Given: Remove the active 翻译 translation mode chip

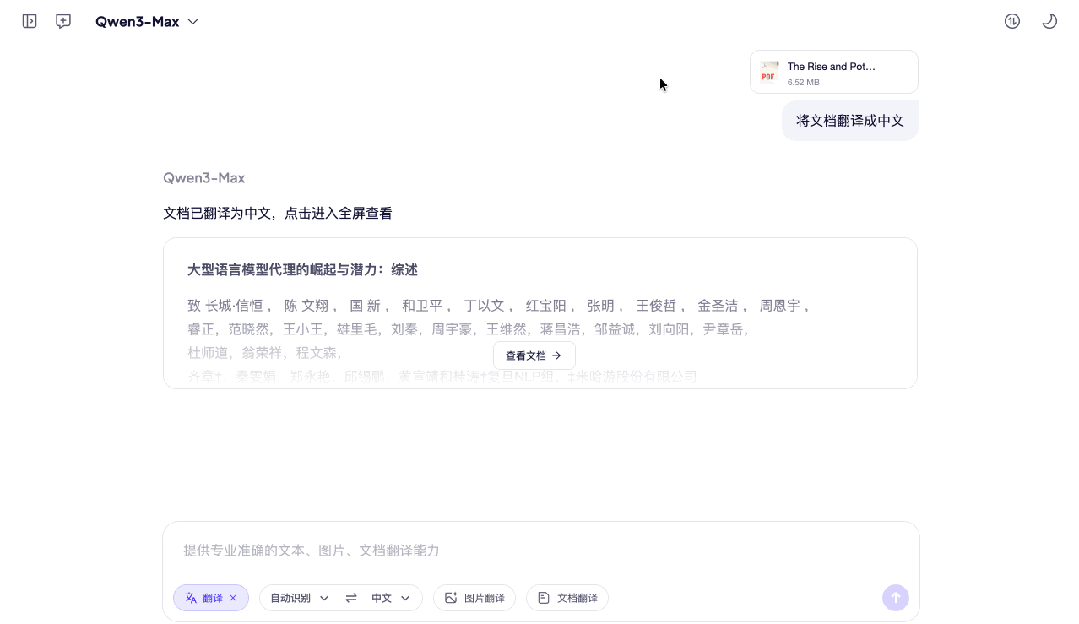Looking at the screenshot, I should (x=233, y=597).
